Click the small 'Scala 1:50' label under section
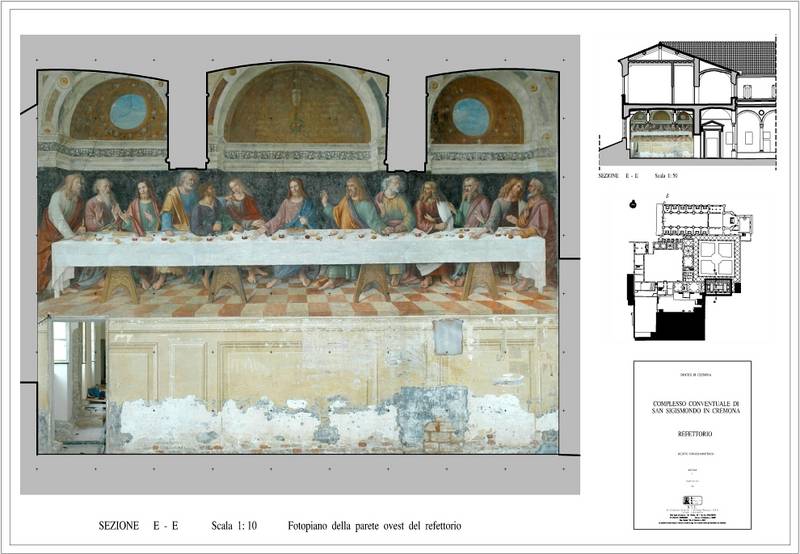 pos(666,175)
